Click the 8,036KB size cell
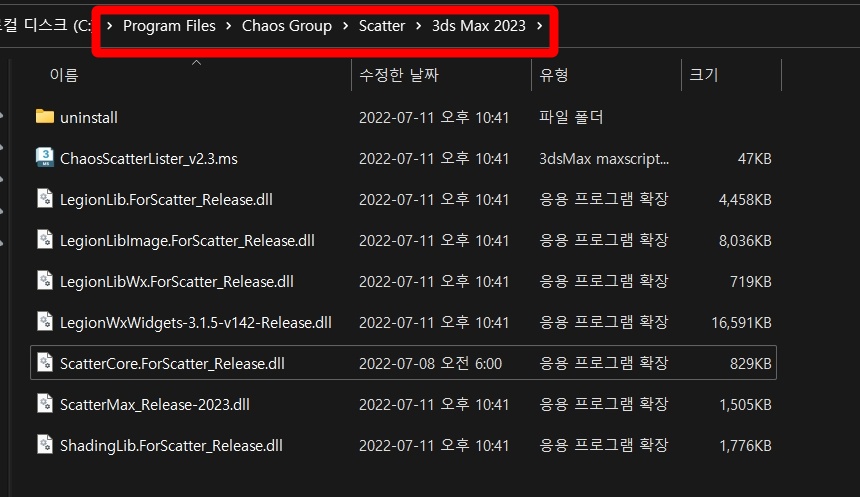This screenshot has width=860, height=497. pos(745,241)
